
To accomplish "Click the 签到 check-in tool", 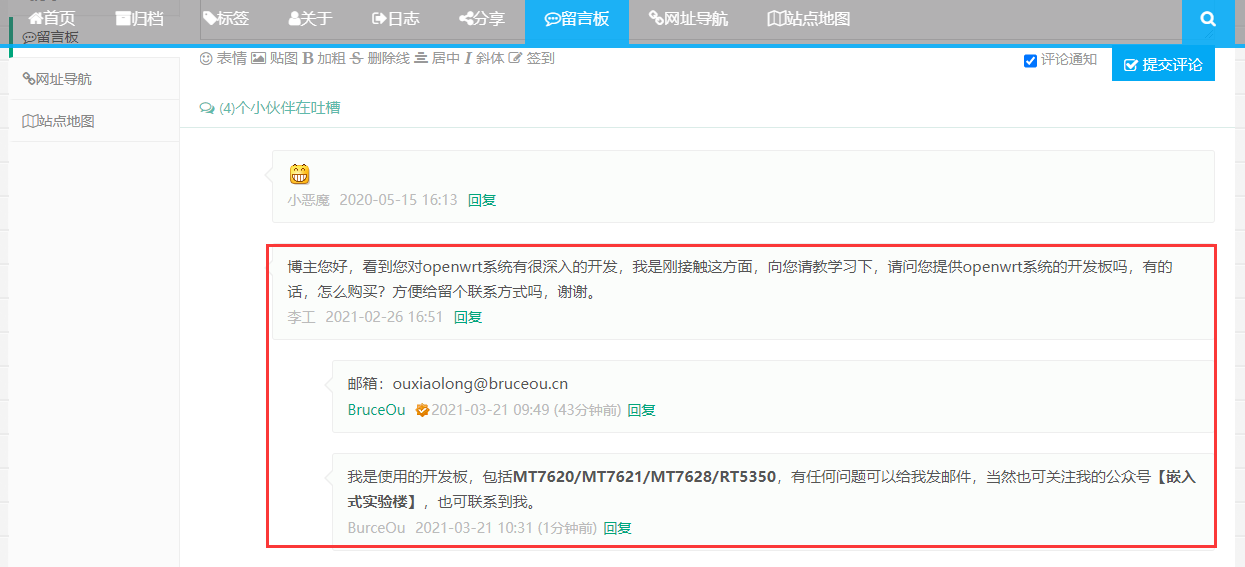I will 532,58.
